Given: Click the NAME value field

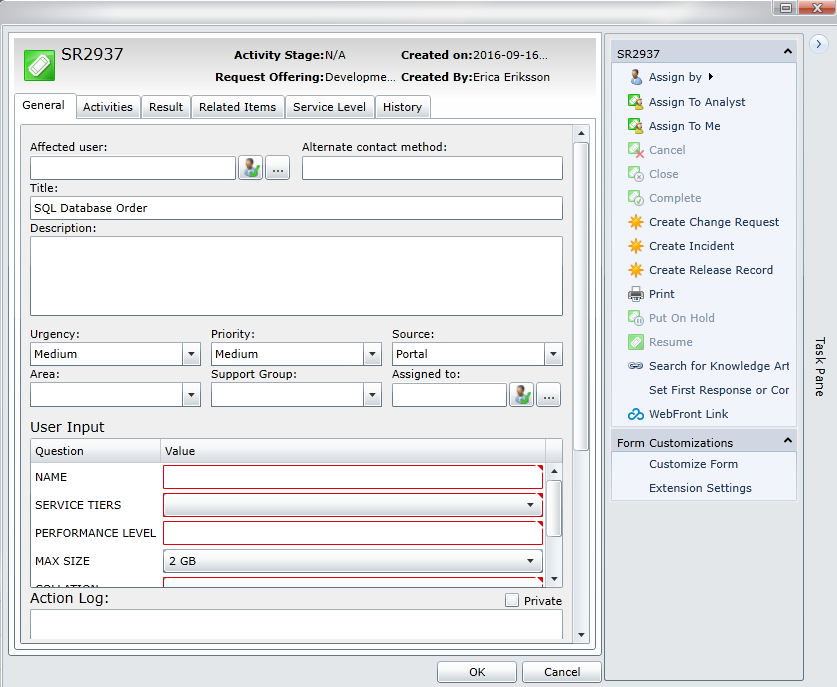Looking at the screenshot, I should point(353,477).
